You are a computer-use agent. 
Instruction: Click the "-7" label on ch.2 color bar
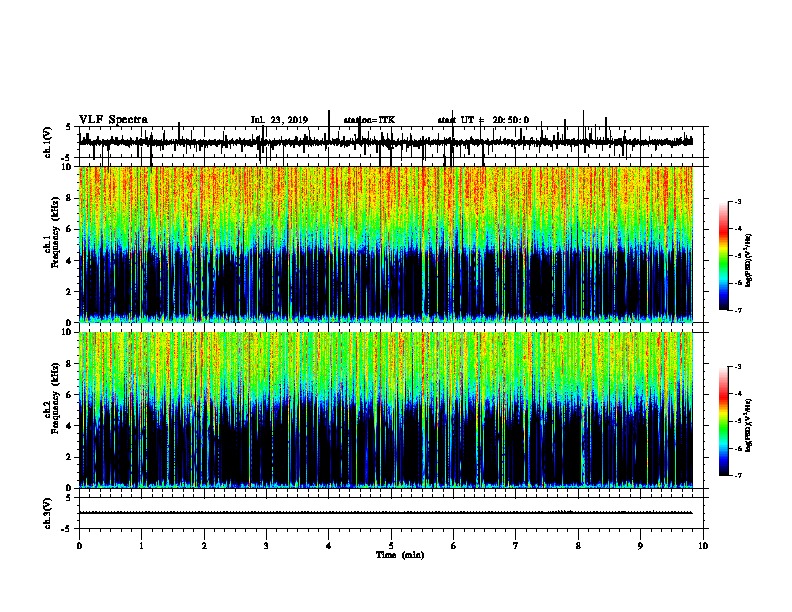pyautogui.click(x=738, y=475)
